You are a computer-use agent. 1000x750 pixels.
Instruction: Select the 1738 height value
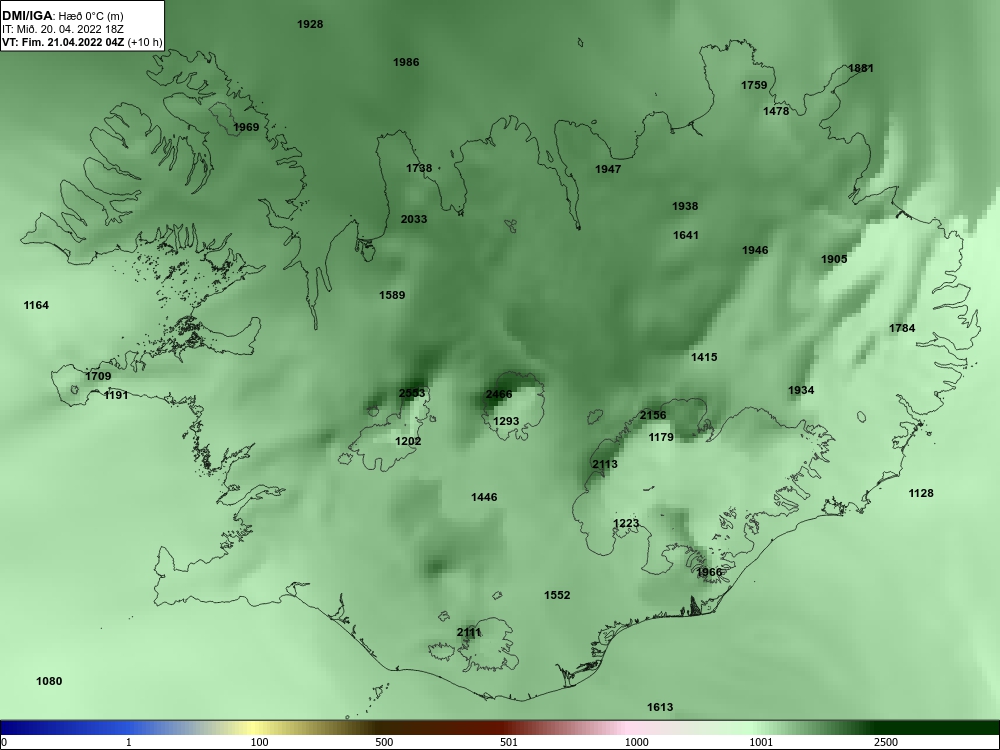click(x=419, y=168)
